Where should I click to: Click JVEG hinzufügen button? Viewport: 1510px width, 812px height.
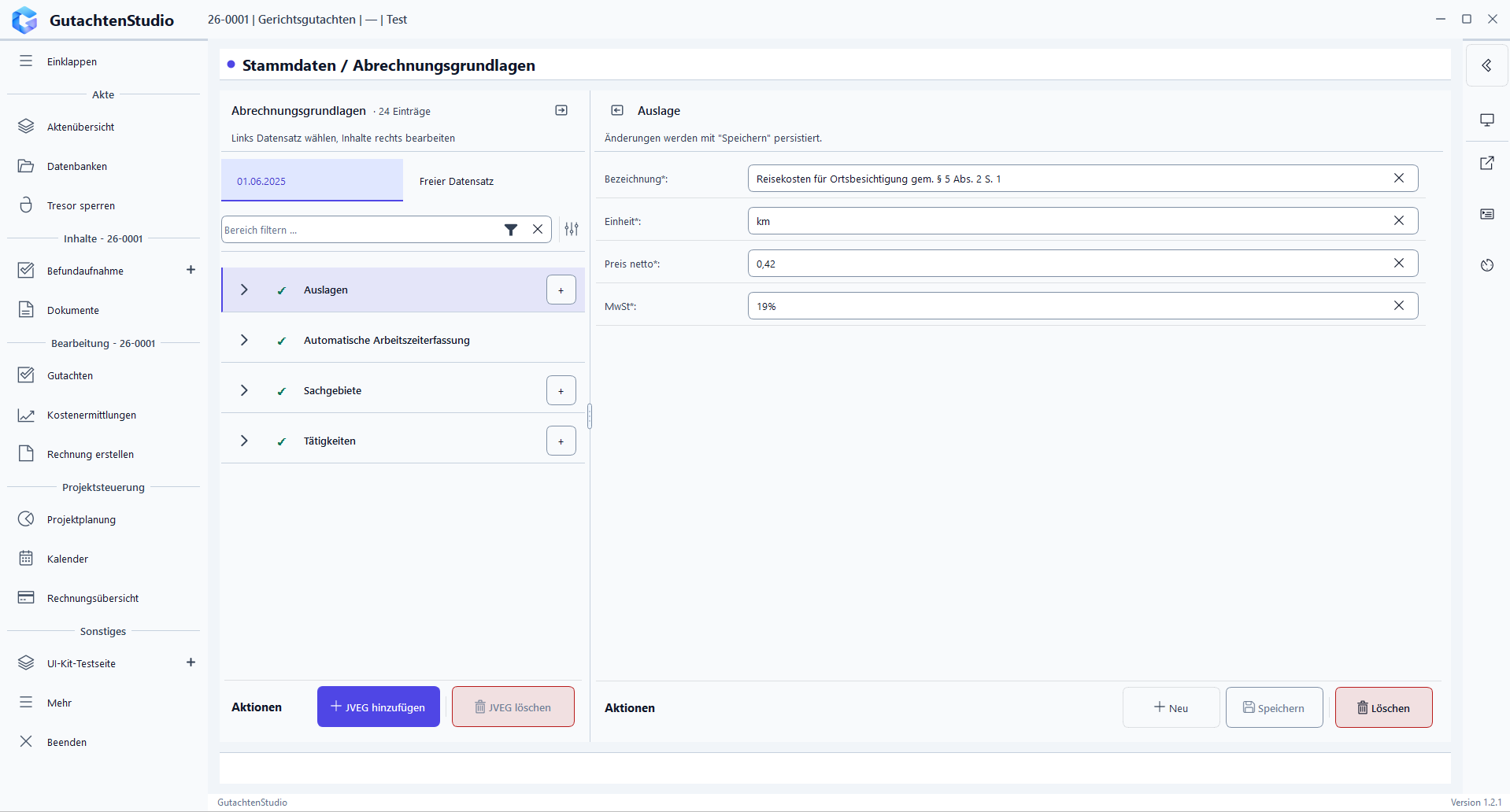[379, 707]
